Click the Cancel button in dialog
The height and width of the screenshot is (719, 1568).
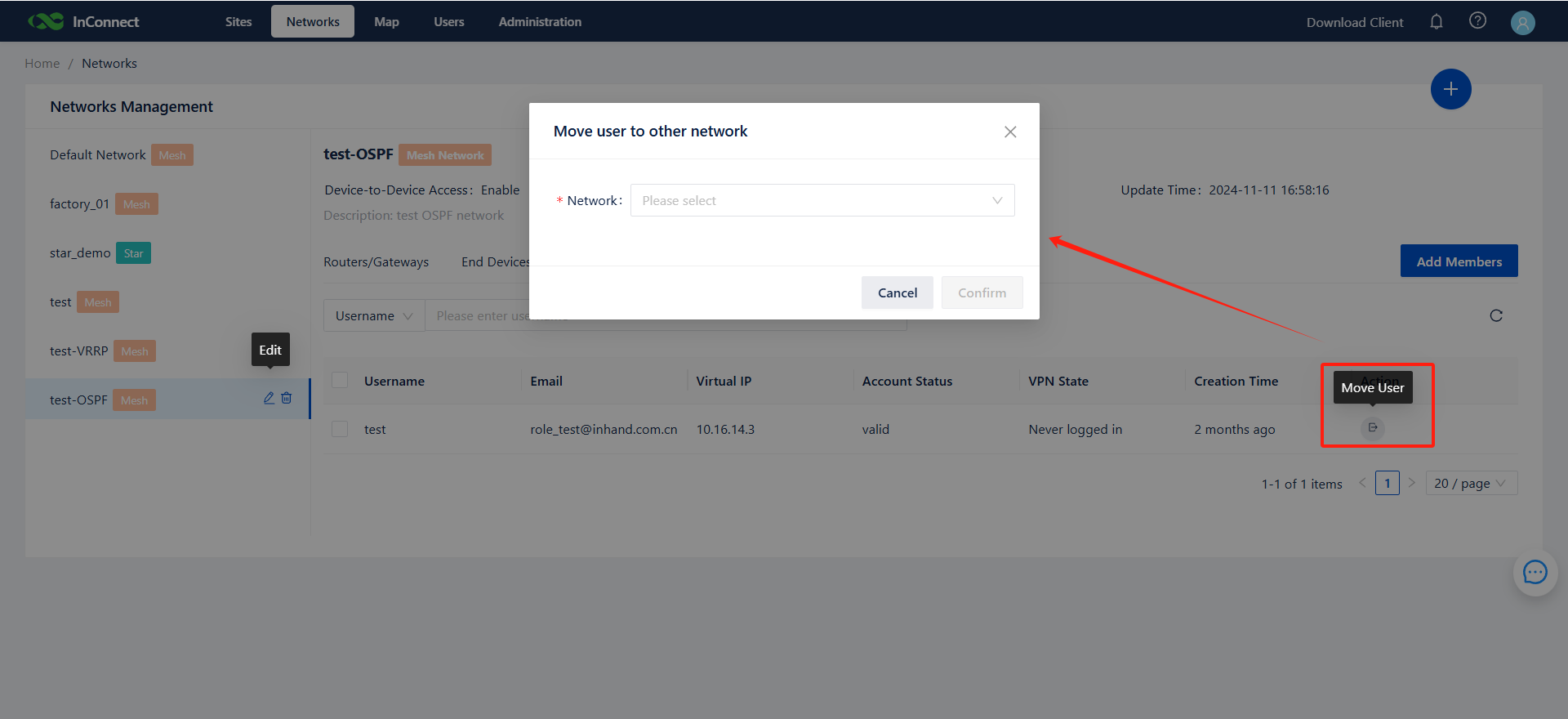coord(897,293)
